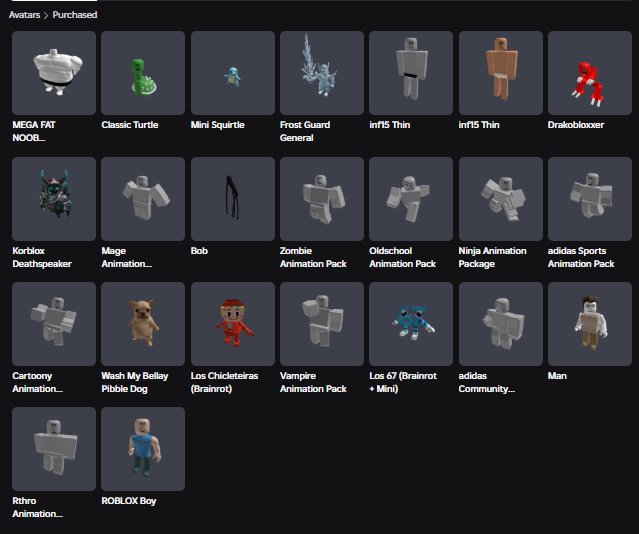Click the 'Los Chicleteiras (Brainrot)' label
639x534 pixels.
pyautogui.click(x=224, y=382)
